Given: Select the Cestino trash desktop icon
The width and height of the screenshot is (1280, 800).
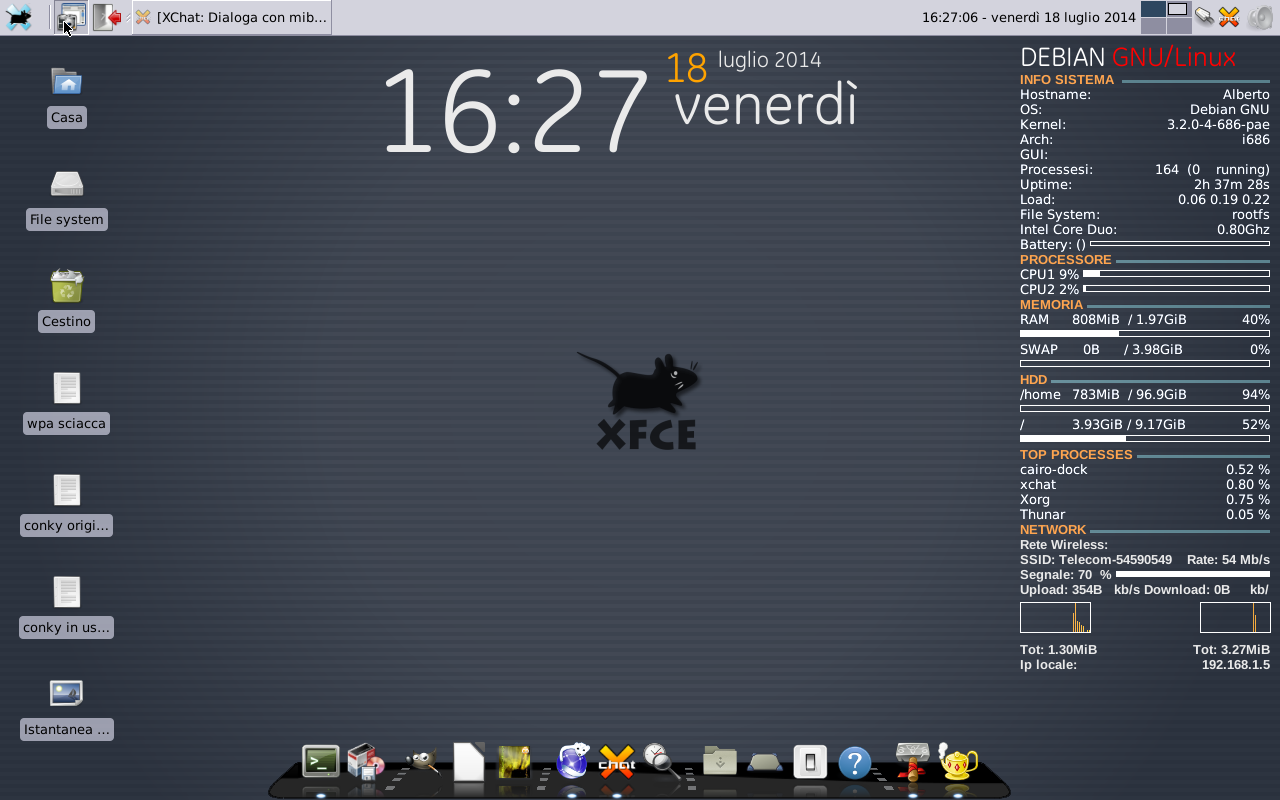Looking at the screenshot, I should coord(67,300).
